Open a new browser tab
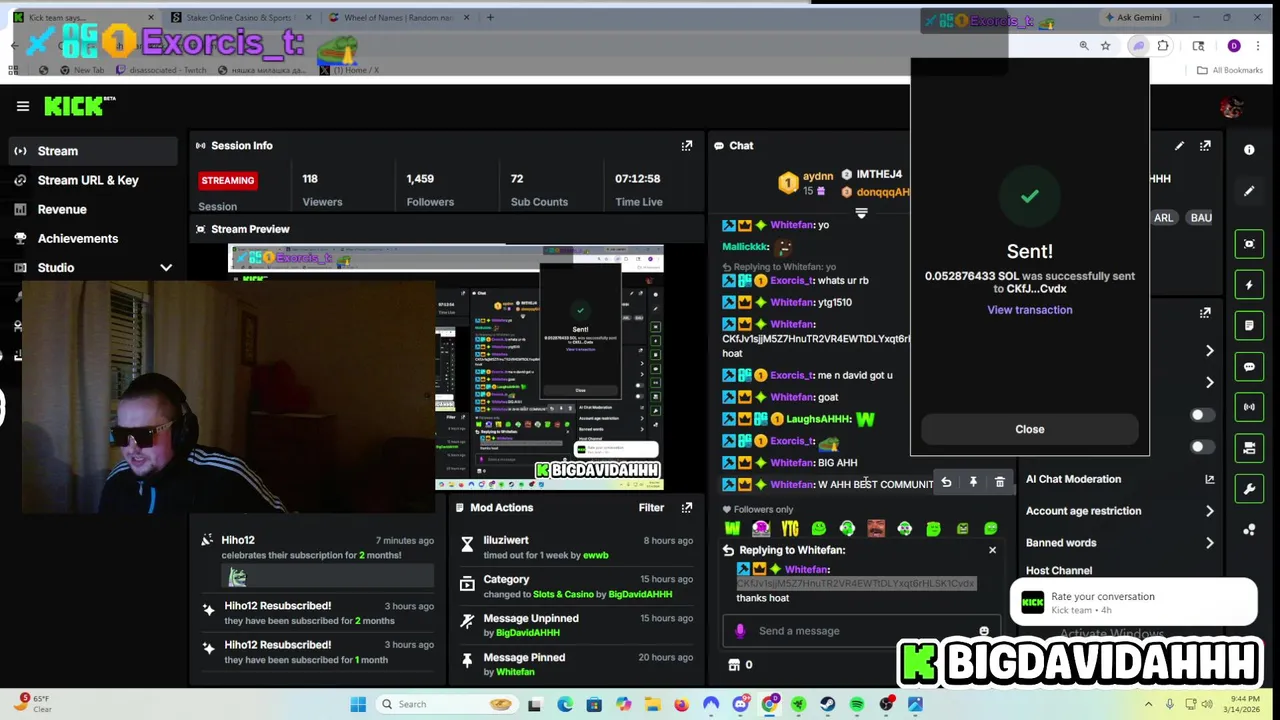Viewport: 1280px width, 720px height. (490, 17)
